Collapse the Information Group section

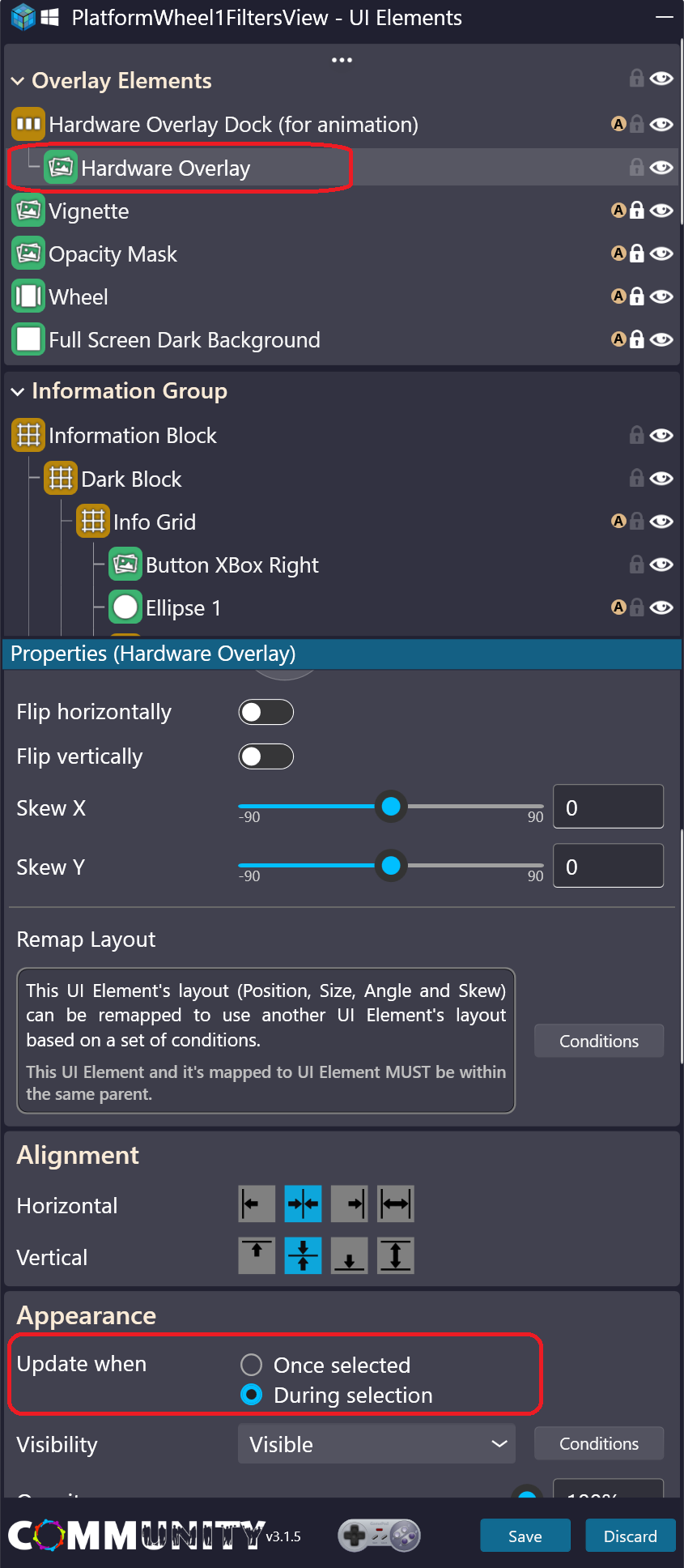point(18,392)
